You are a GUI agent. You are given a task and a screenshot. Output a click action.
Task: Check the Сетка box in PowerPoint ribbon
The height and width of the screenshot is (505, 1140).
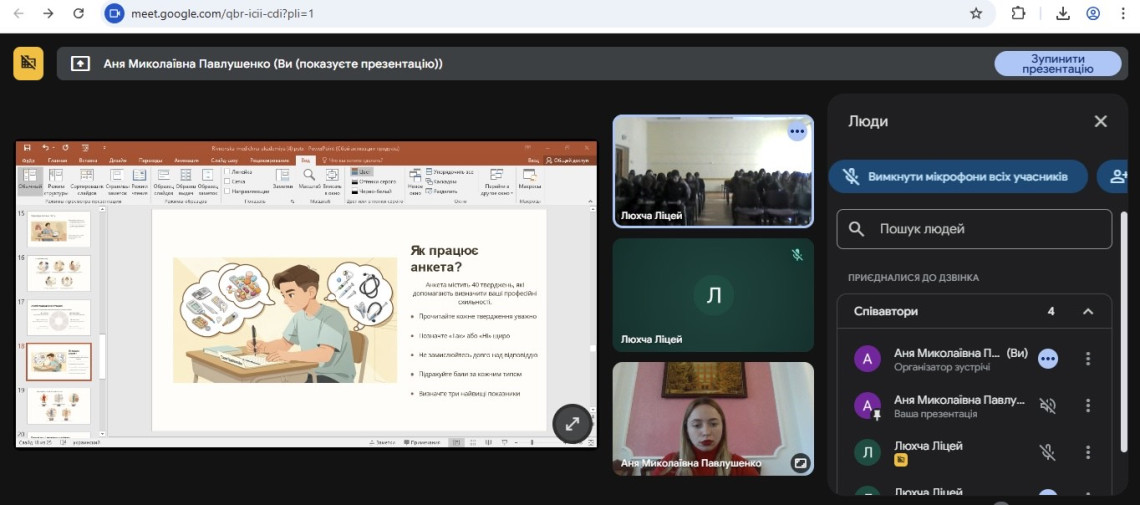[x=229, y=181]
